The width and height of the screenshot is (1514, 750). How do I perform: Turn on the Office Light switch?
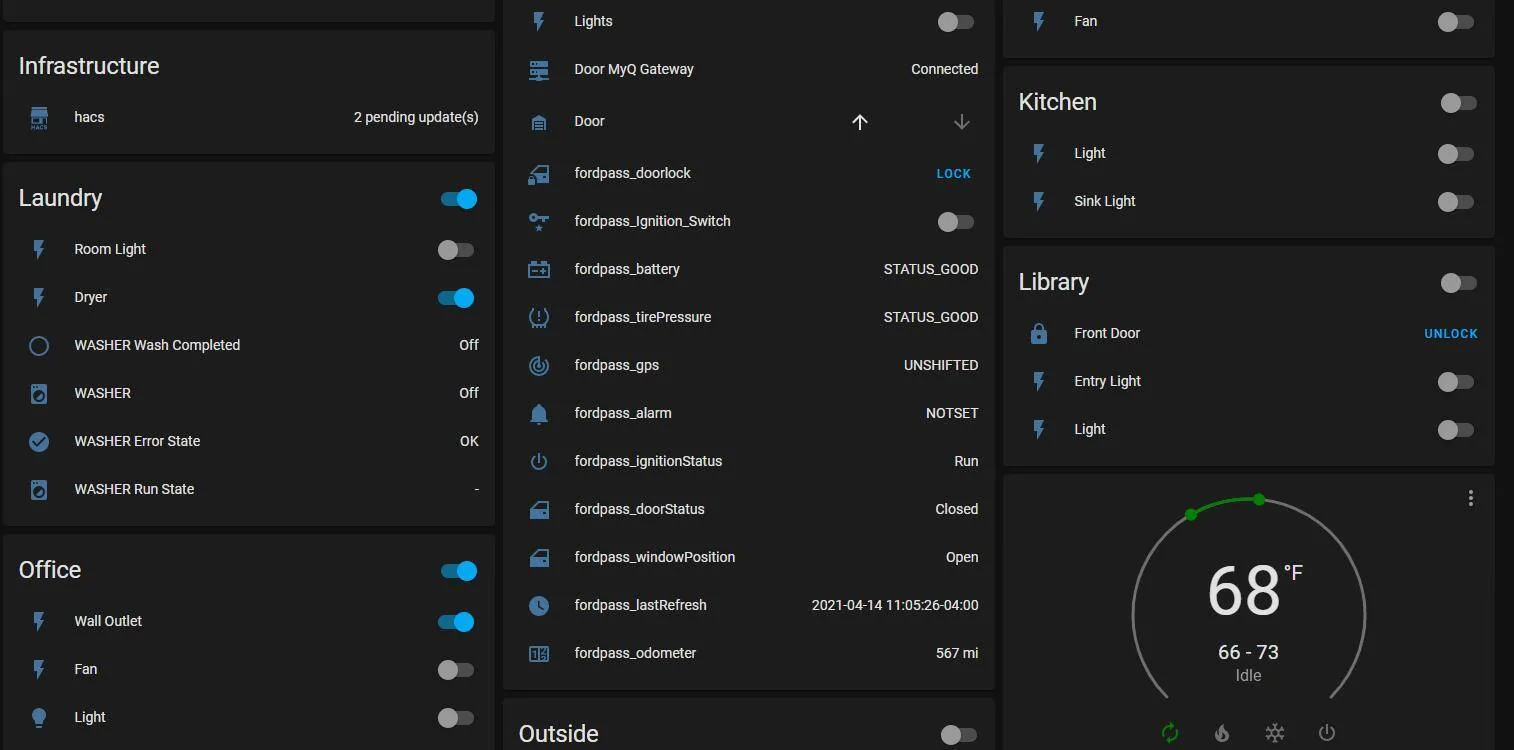[x=456, y=718]
